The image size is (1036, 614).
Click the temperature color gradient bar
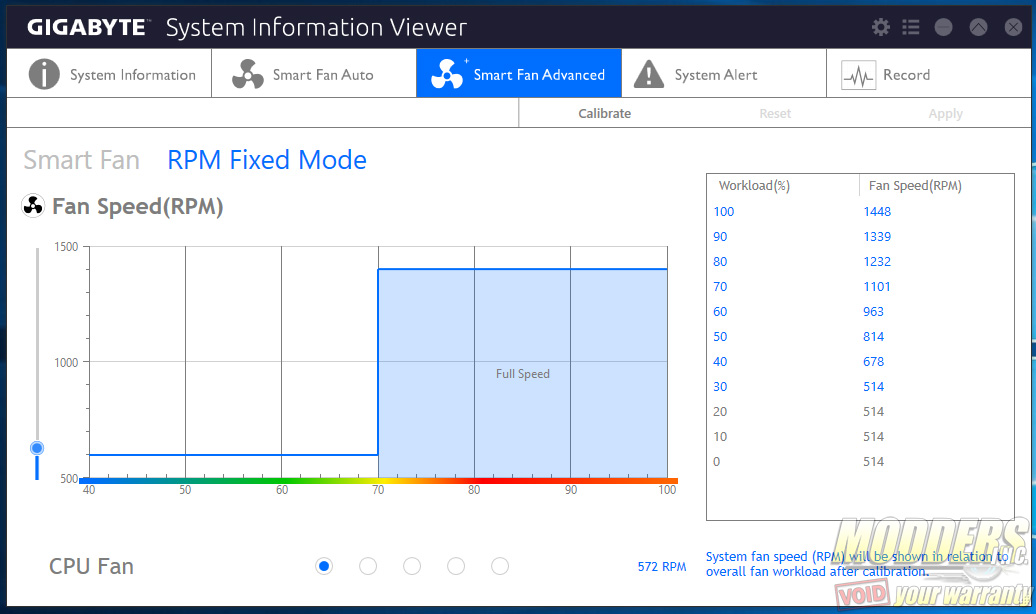pos(379,480)
